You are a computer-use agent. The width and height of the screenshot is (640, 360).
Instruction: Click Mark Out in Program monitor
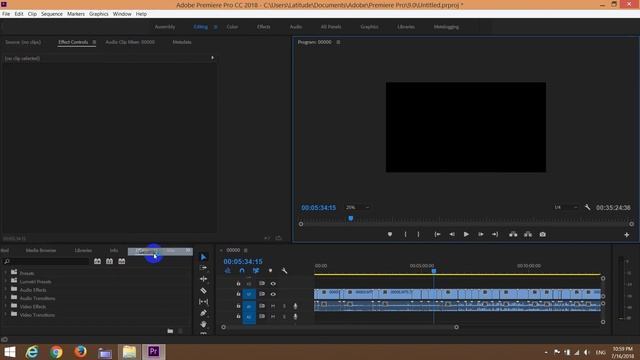click(418, 234)
